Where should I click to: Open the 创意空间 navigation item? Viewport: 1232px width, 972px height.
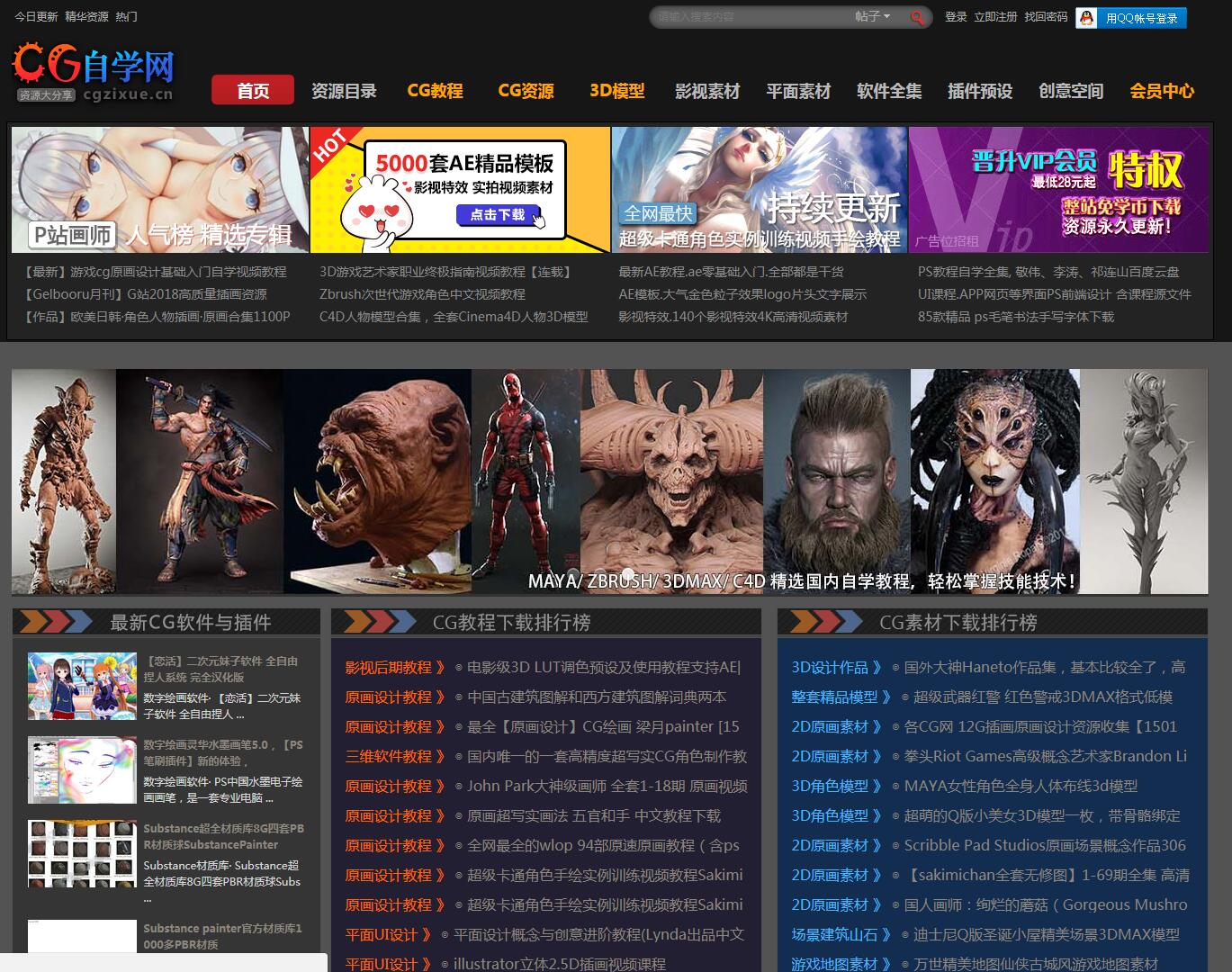click(x=1071, y=91)
